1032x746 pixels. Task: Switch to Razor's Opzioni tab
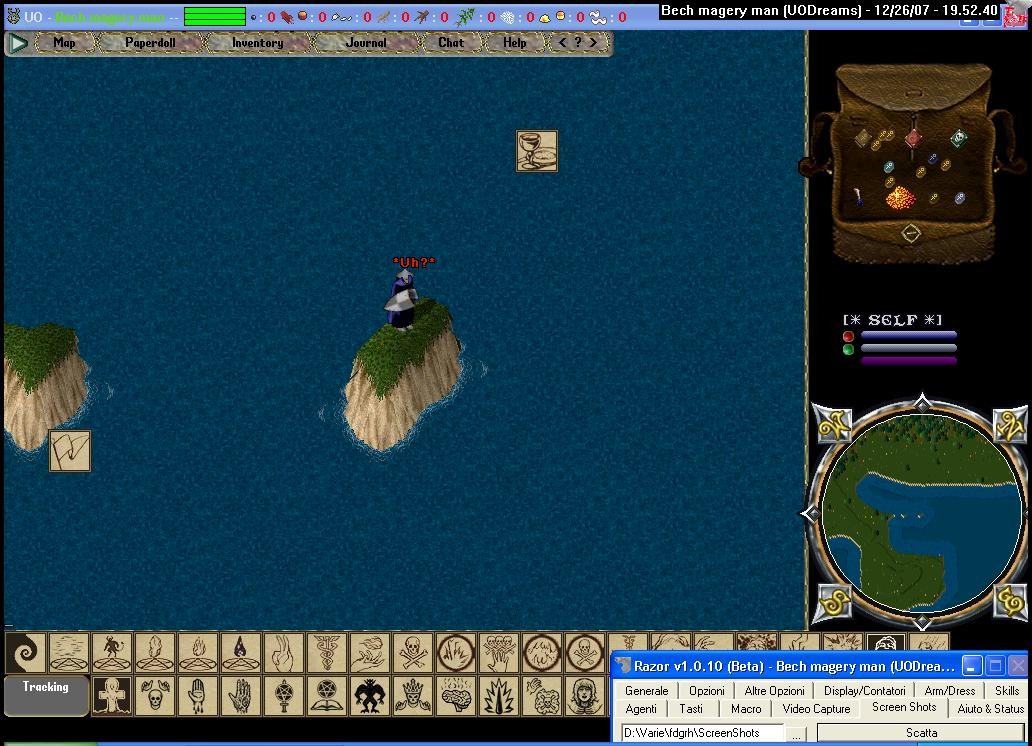(x=707, y=691)
